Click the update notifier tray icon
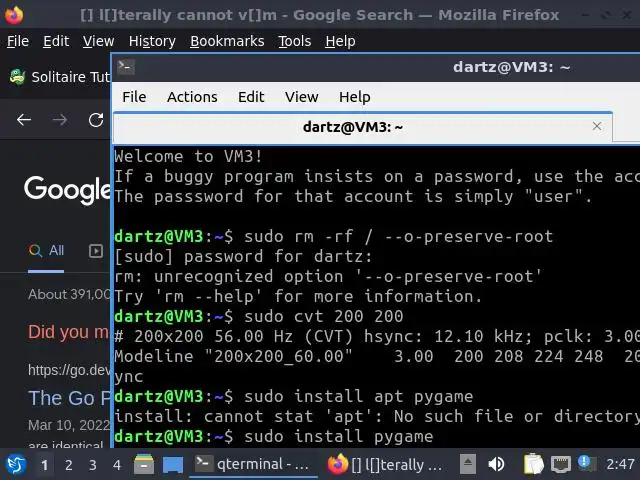 587,464
